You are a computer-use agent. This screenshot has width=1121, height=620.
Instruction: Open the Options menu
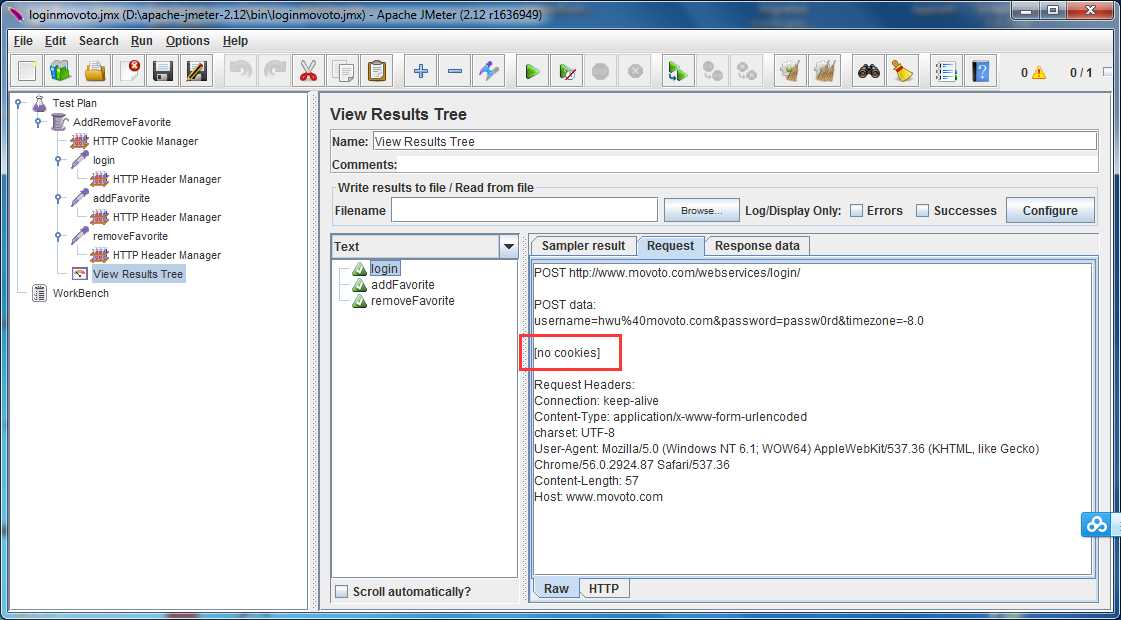pos(188,41)
